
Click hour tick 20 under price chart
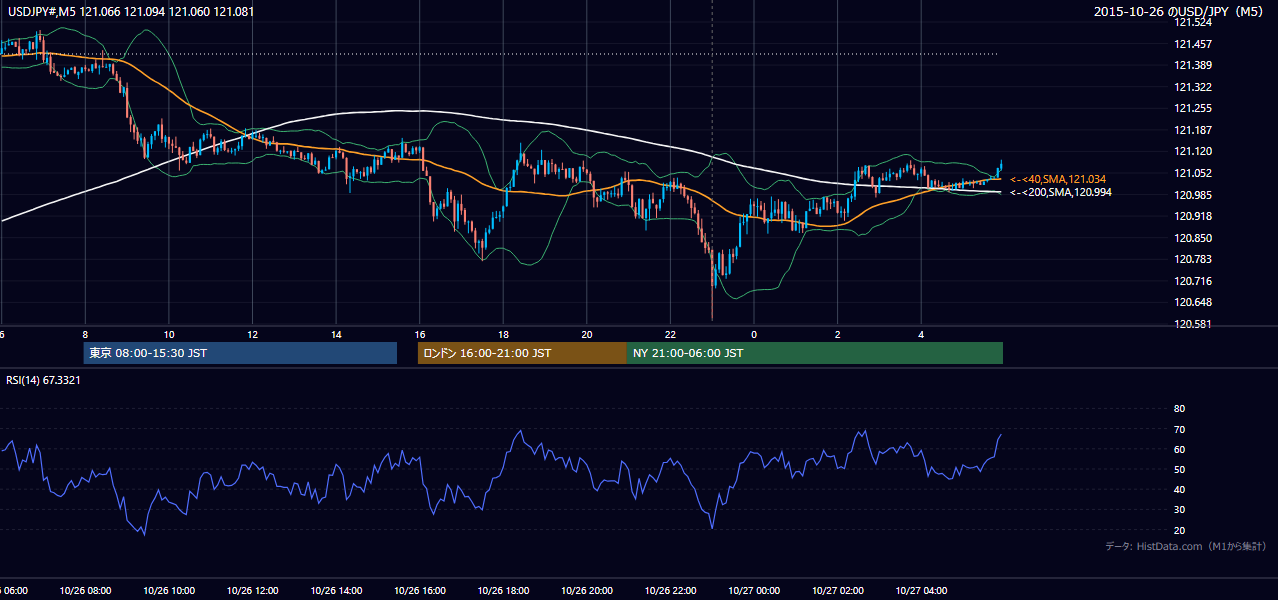(587, 334)
